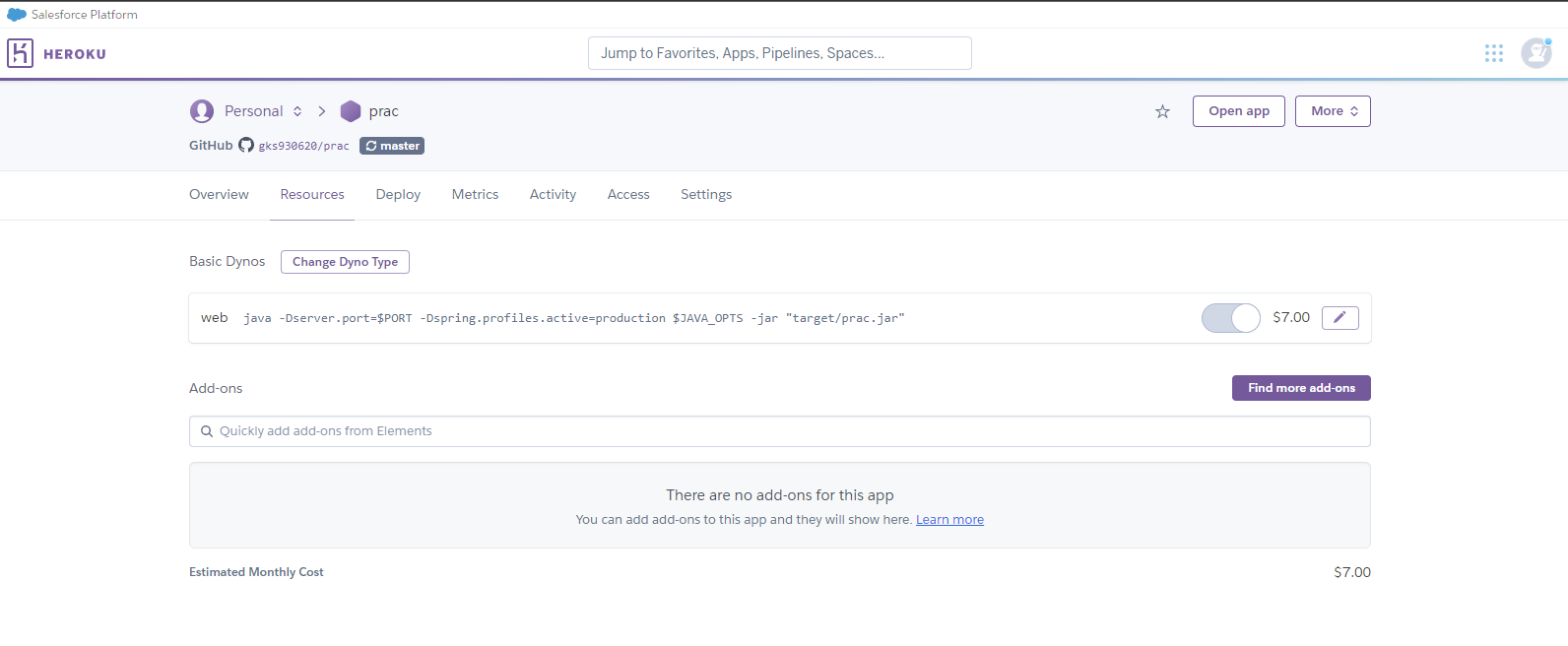Expand the Personal team switcher arrows
This screenshot has height=646, width=1568.
(297, 111)
